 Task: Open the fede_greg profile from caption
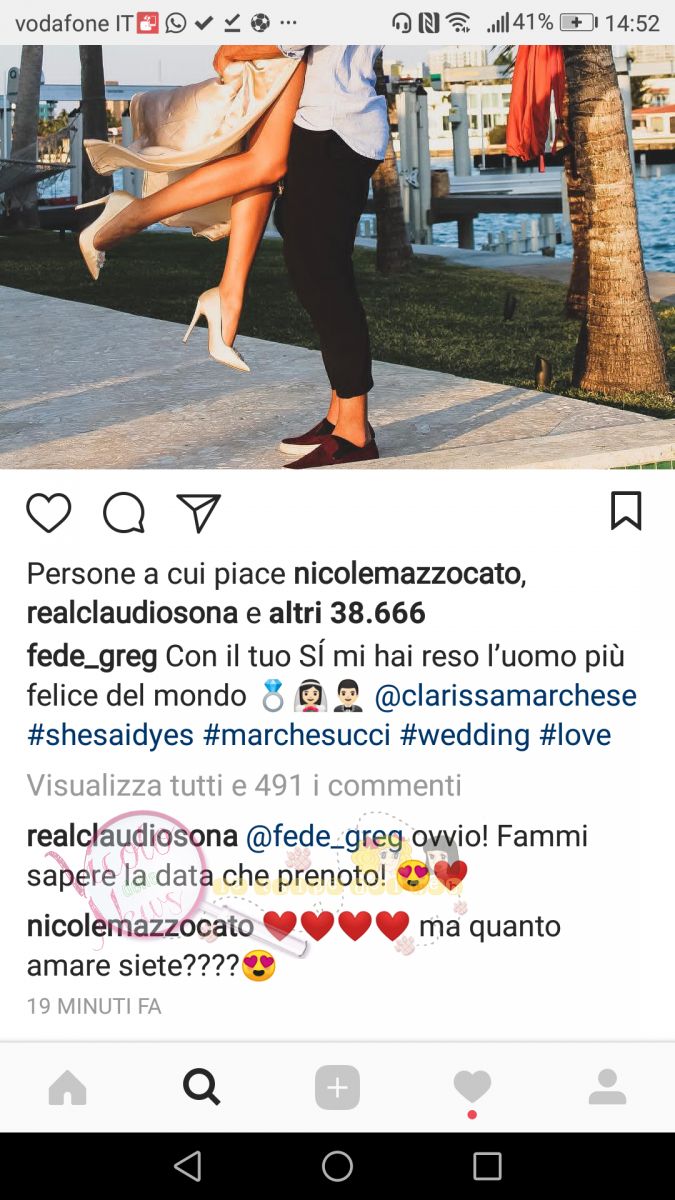click(91, 658)
